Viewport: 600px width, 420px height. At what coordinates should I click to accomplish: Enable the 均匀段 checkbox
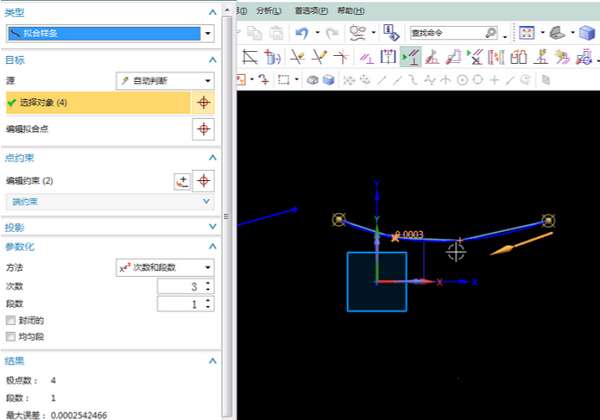coord(11,337)
